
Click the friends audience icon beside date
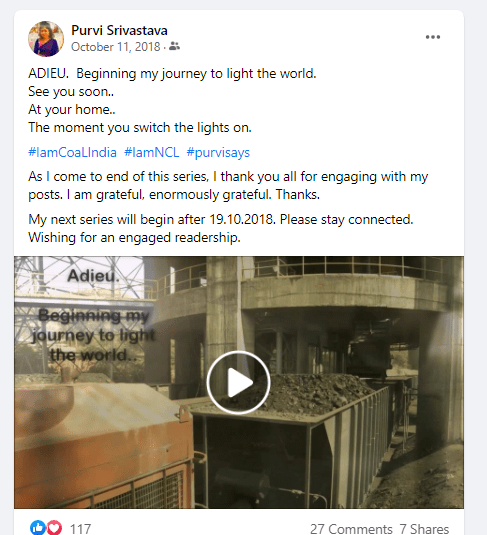click(174, 46)
